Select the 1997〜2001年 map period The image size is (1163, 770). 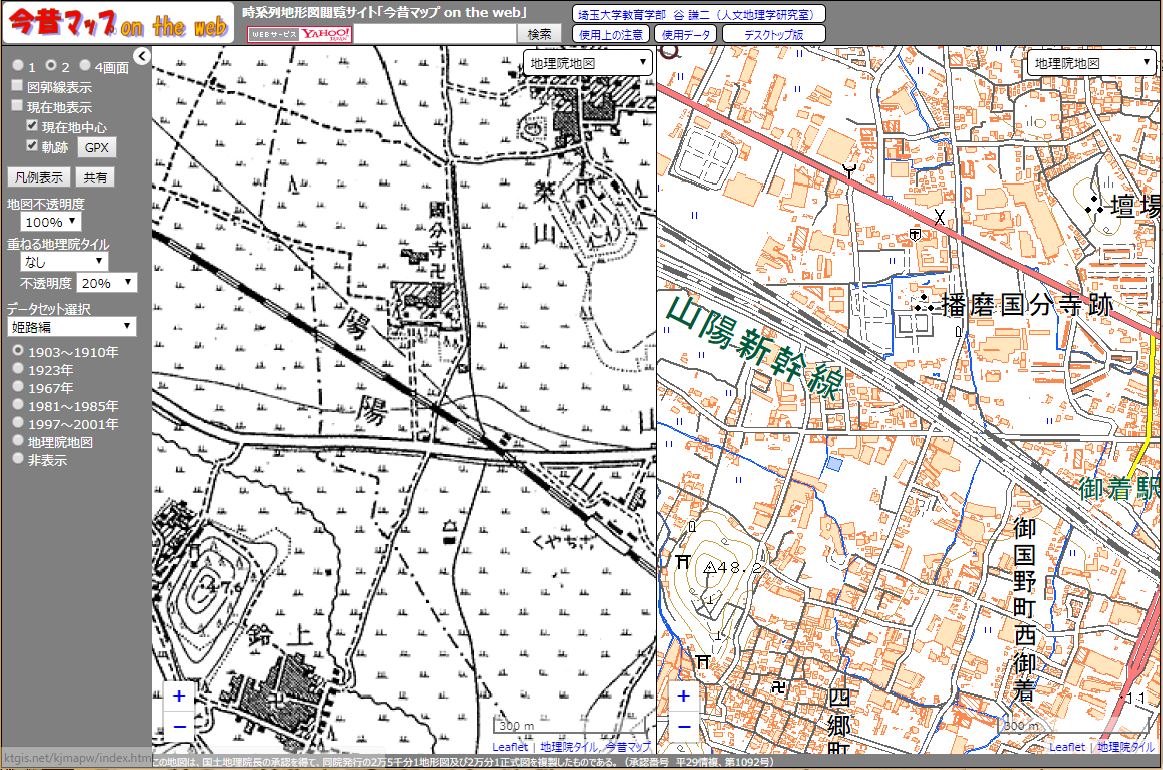click(18, 422)
